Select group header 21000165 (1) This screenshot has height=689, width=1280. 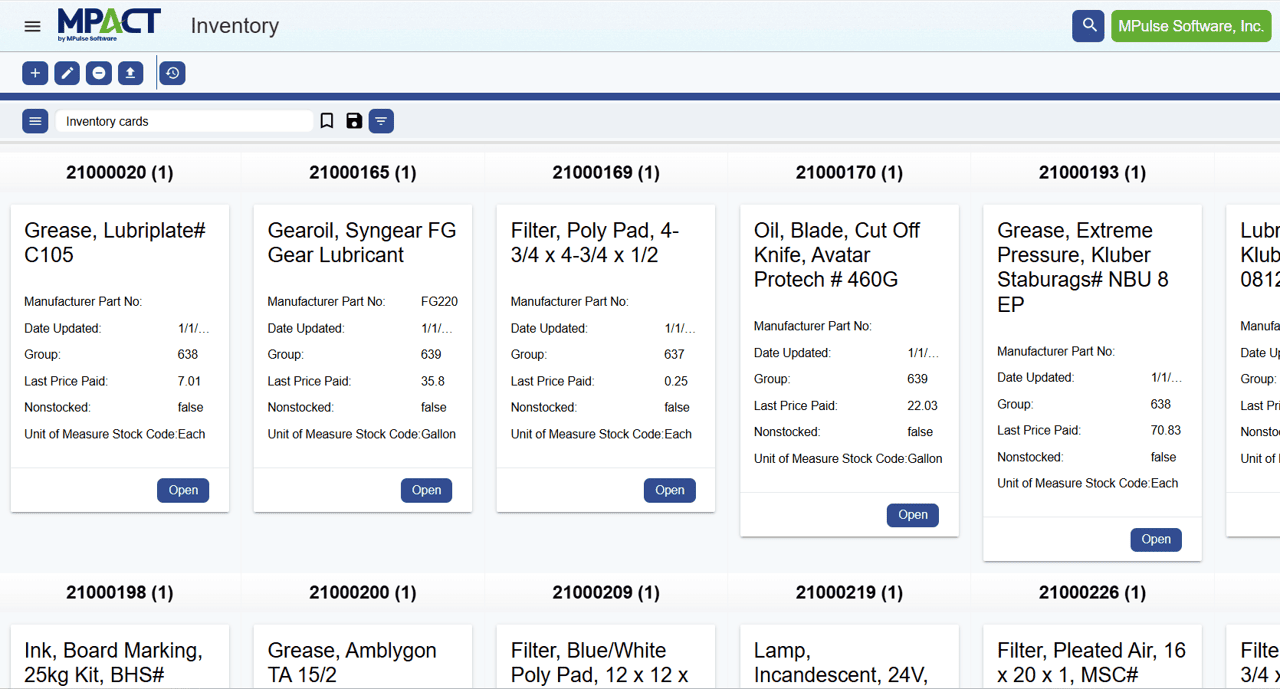363,172
